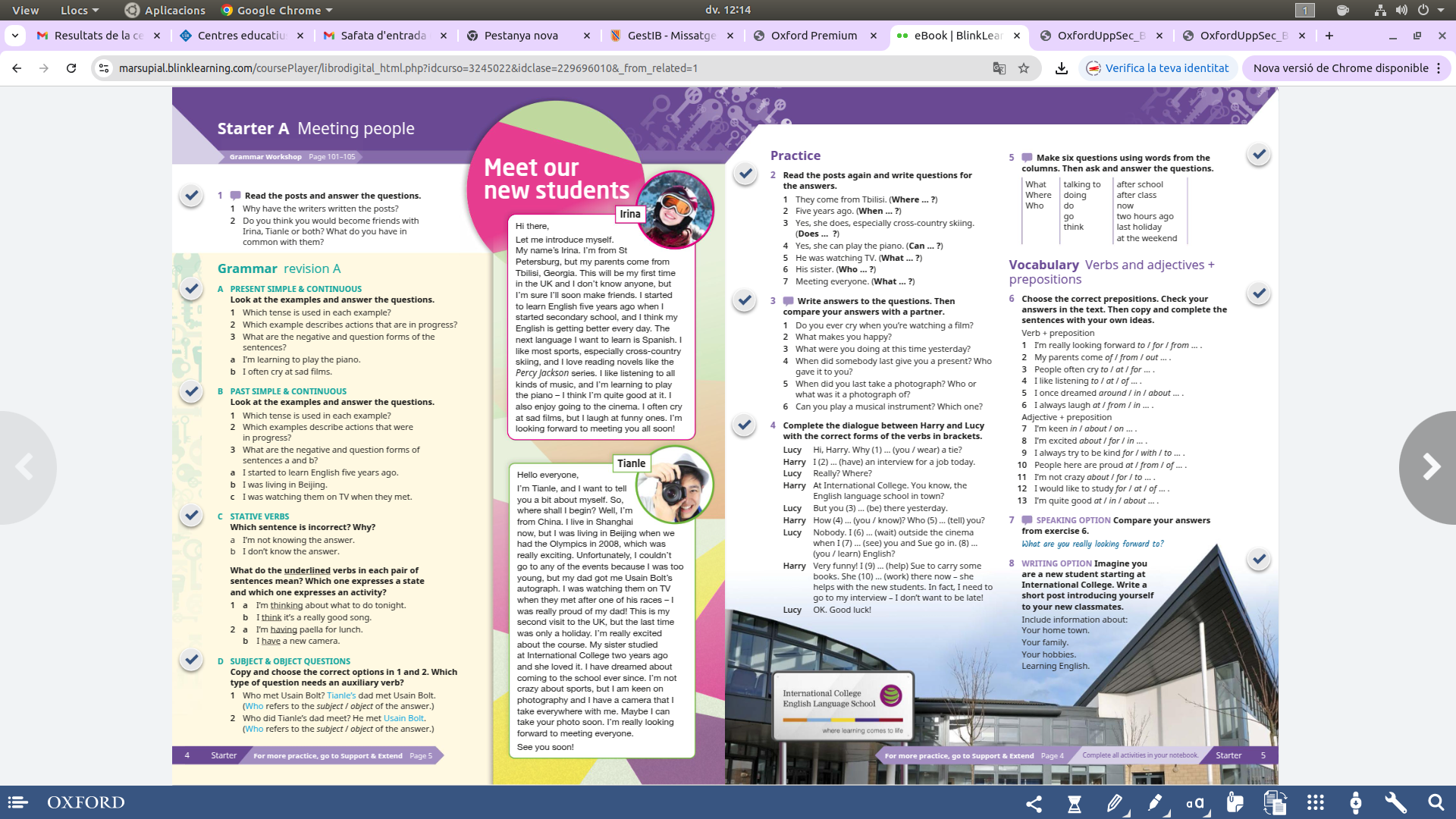Toggle checkmark for Practice exercise 2
1456x819 pixels.
point(745,174)
